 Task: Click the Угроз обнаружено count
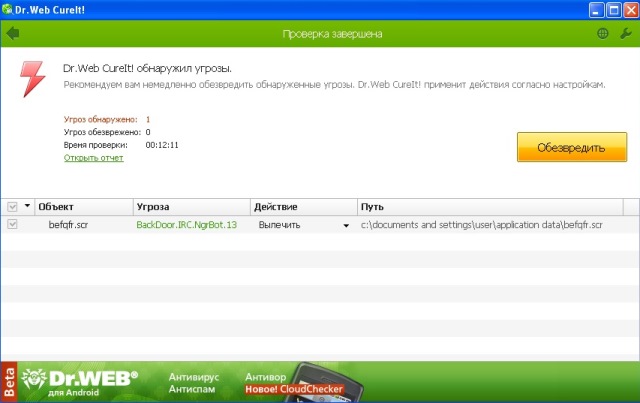pyautogui.click(x=148, y=120)
